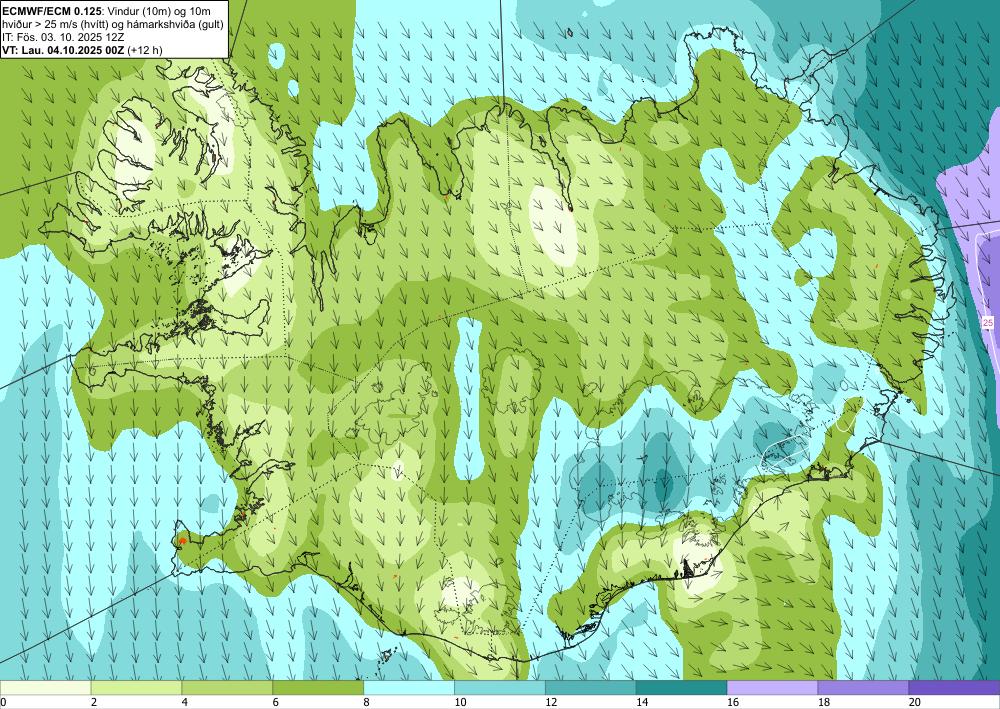The width and height of the screenshot is (1000, 709).
Task: Click the legend value label "0"
Action: coord(3,703)
